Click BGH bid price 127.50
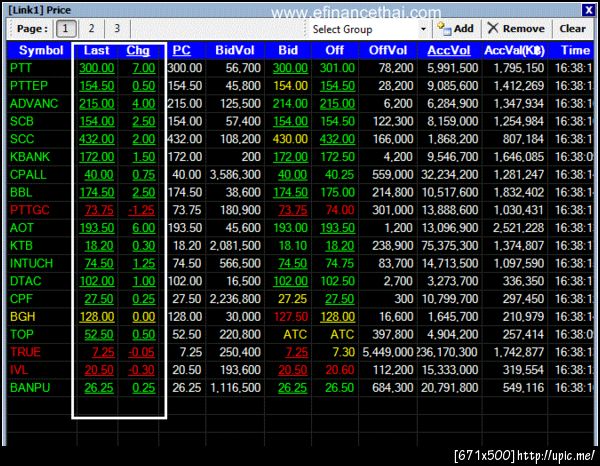600x466 pixels. pyautogui.click(x=290, y=317)
